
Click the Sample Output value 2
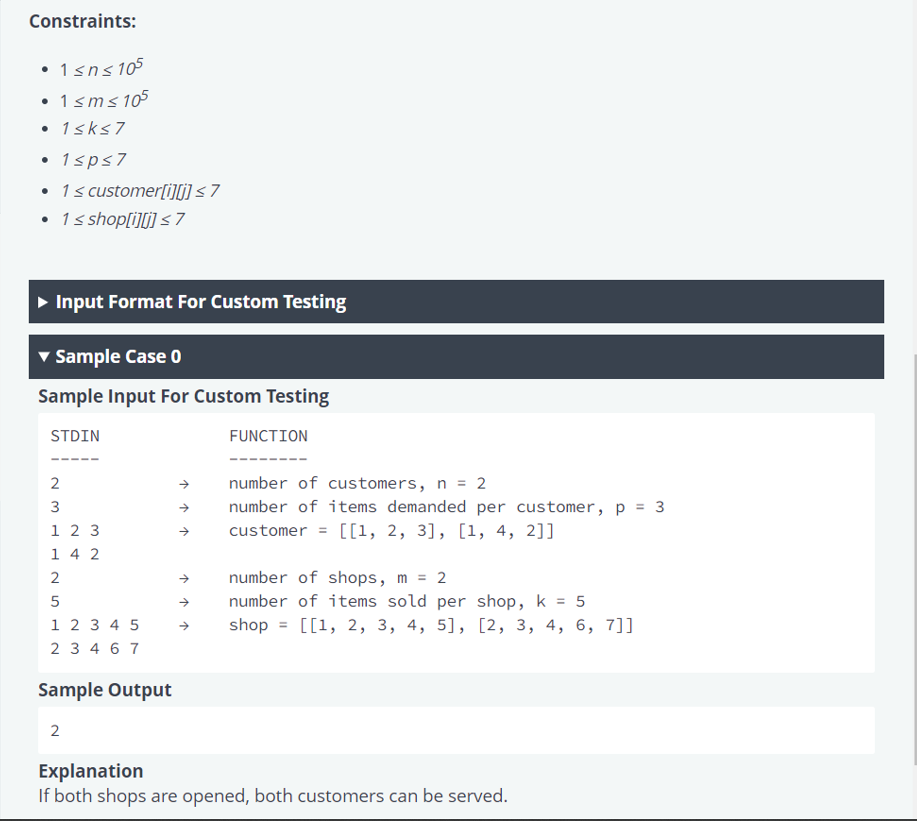[54, 730]
